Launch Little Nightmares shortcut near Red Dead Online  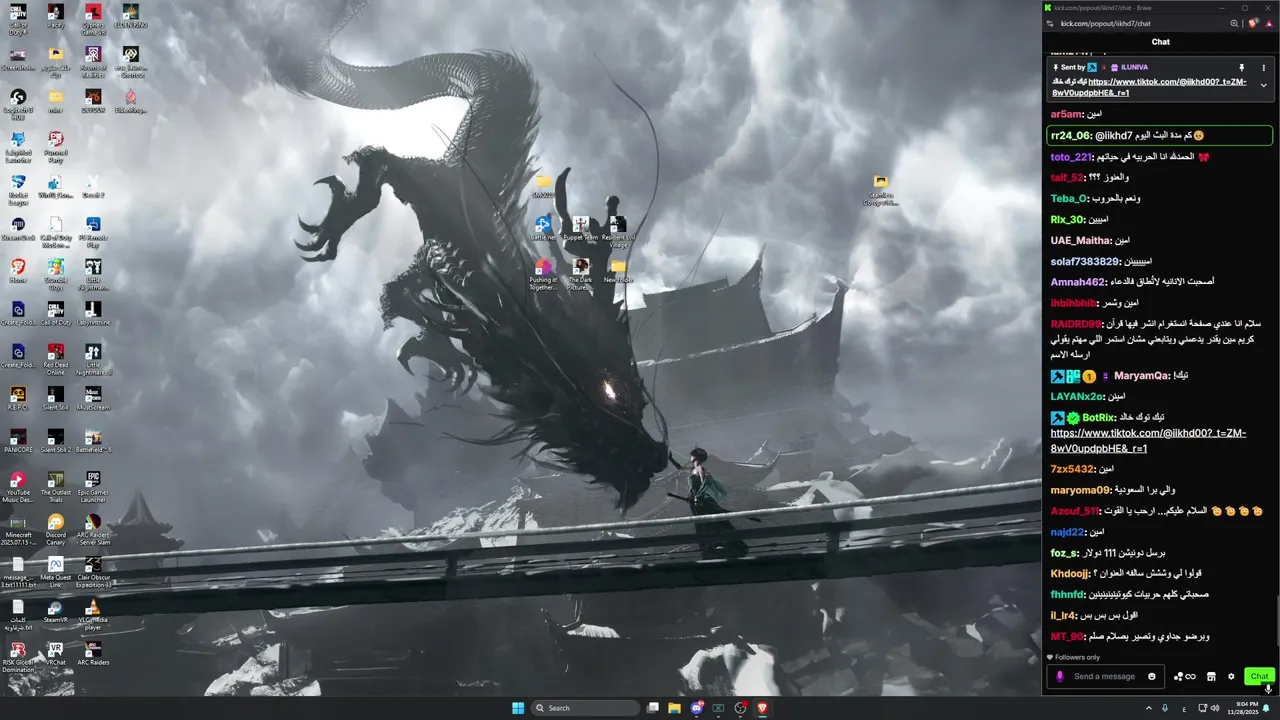pos(93,359)
